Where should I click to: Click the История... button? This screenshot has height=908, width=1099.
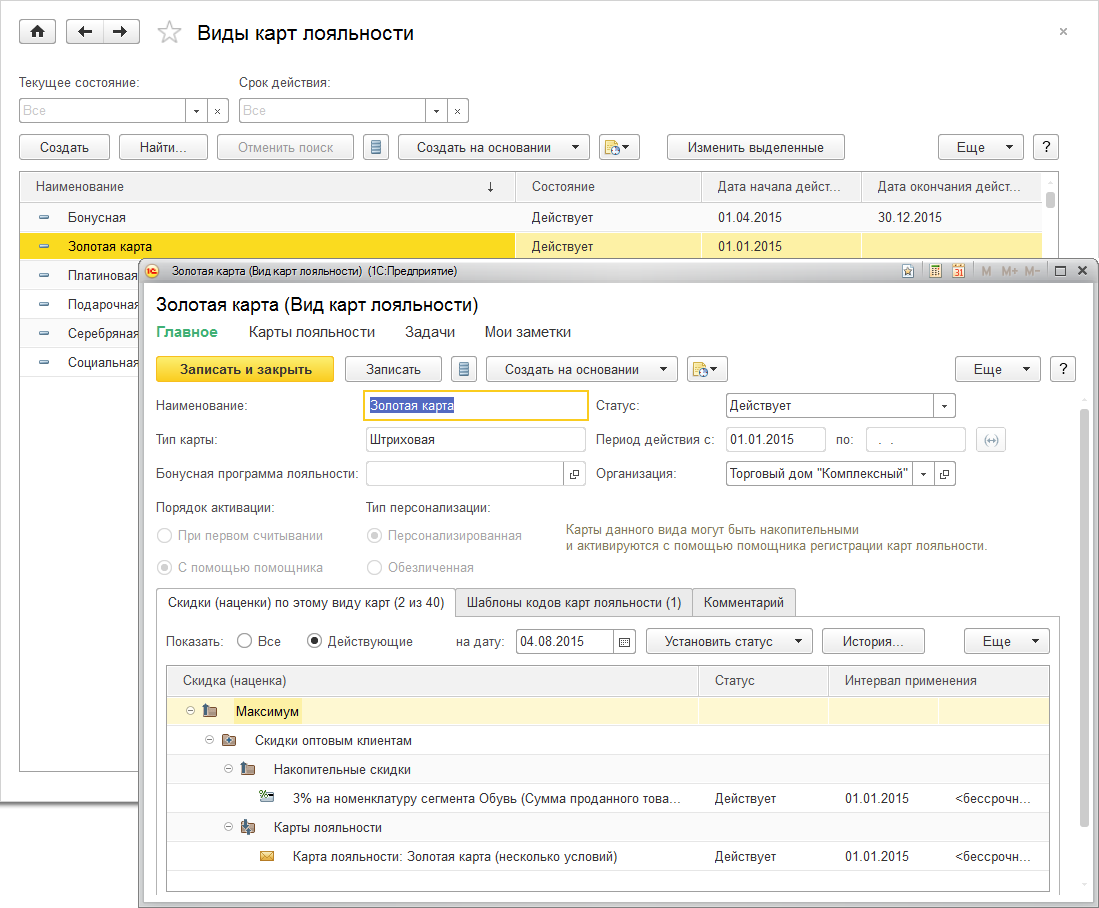point(872,641)
